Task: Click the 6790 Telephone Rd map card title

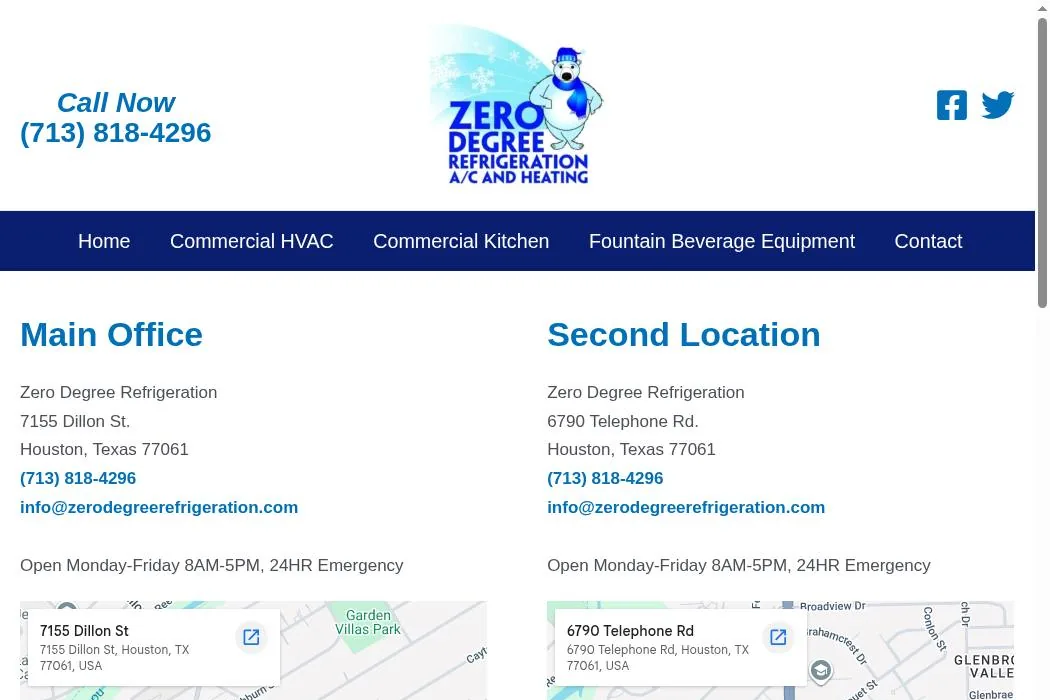Action: [630, 631]
